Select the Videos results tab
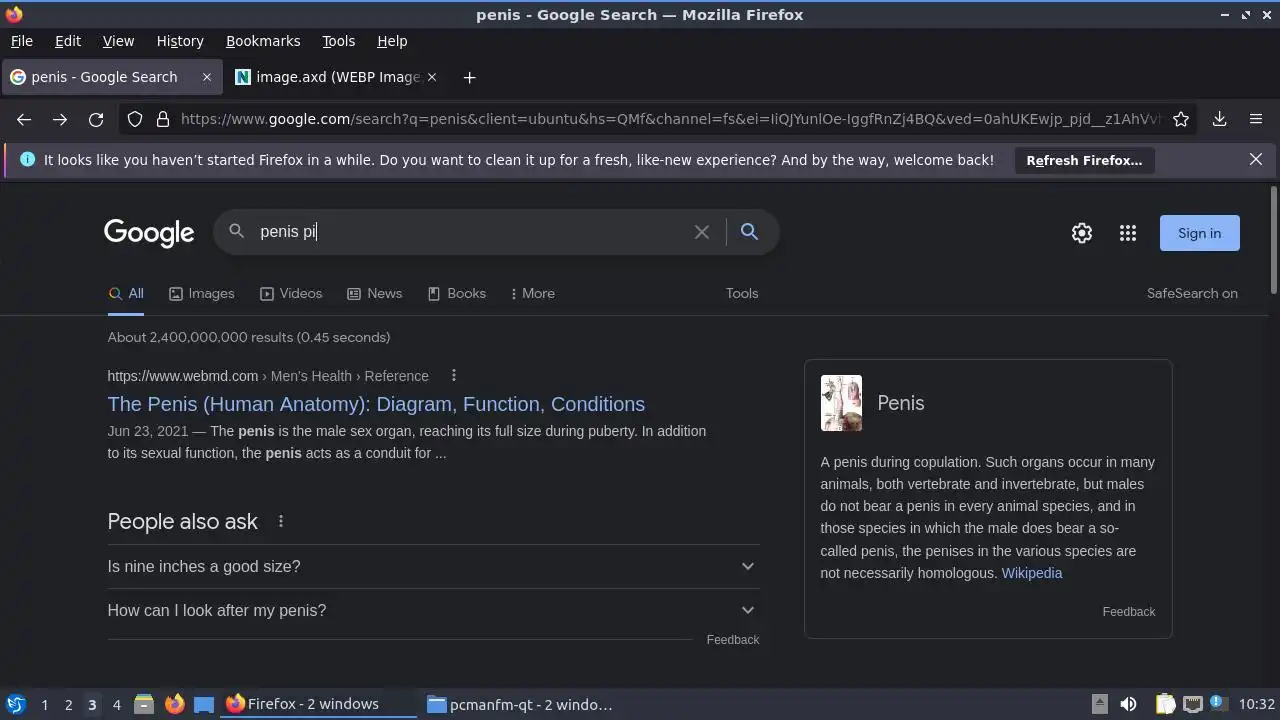The height and width of the screenshot is (720, 1280). point(291,293)
